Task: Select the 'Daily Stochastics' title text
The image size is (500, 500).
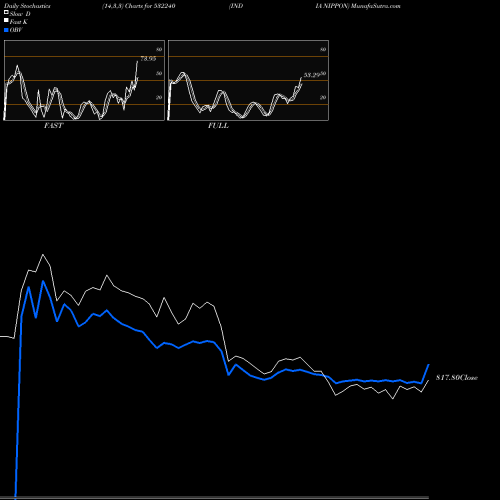Action: 27,6
